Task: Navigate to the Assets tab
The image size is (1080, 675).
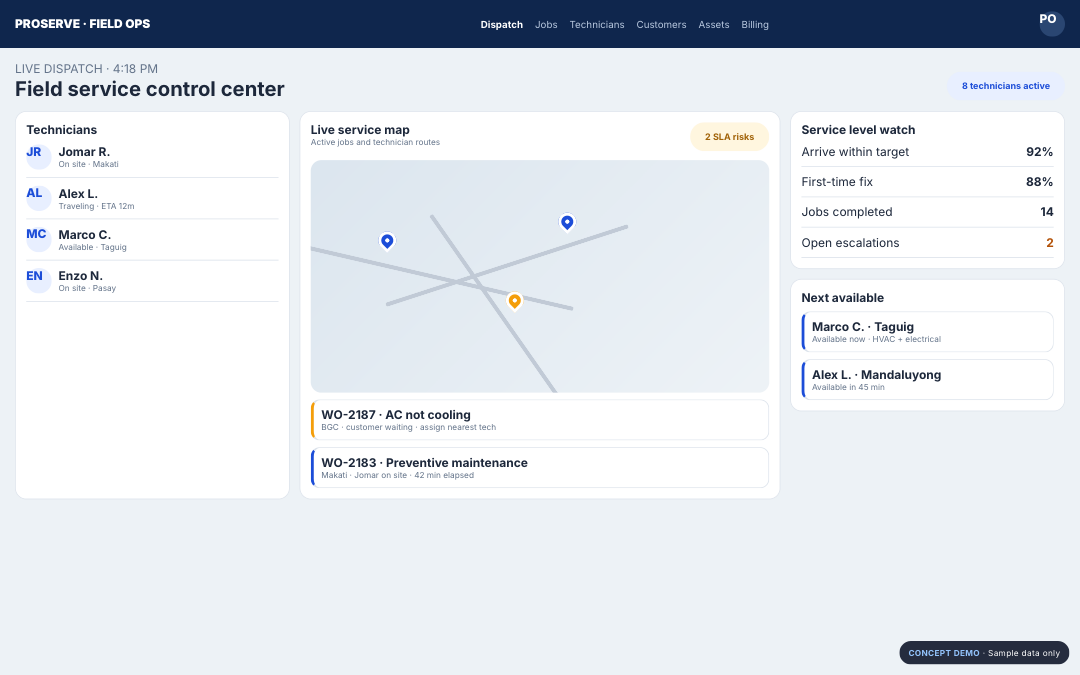Action: [714, 25]
